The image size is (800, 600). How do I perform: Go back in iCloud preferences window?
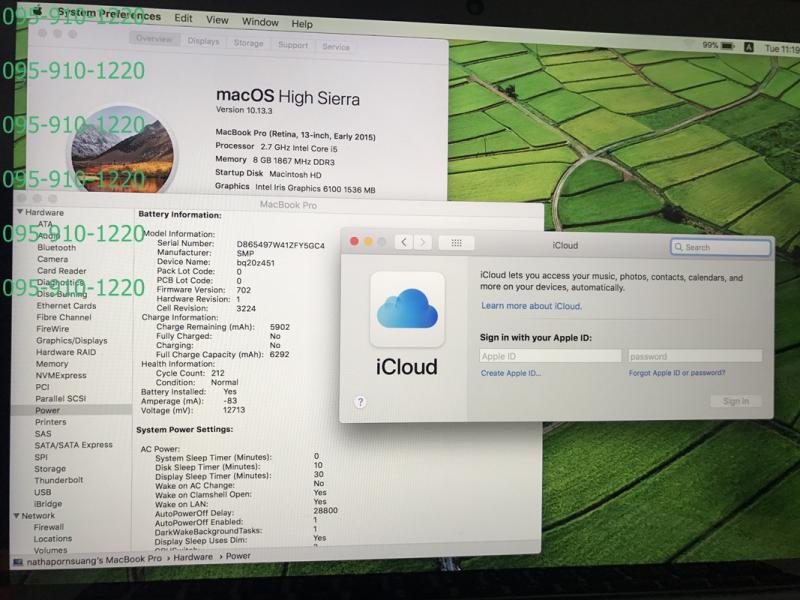[x=404, y=242]
